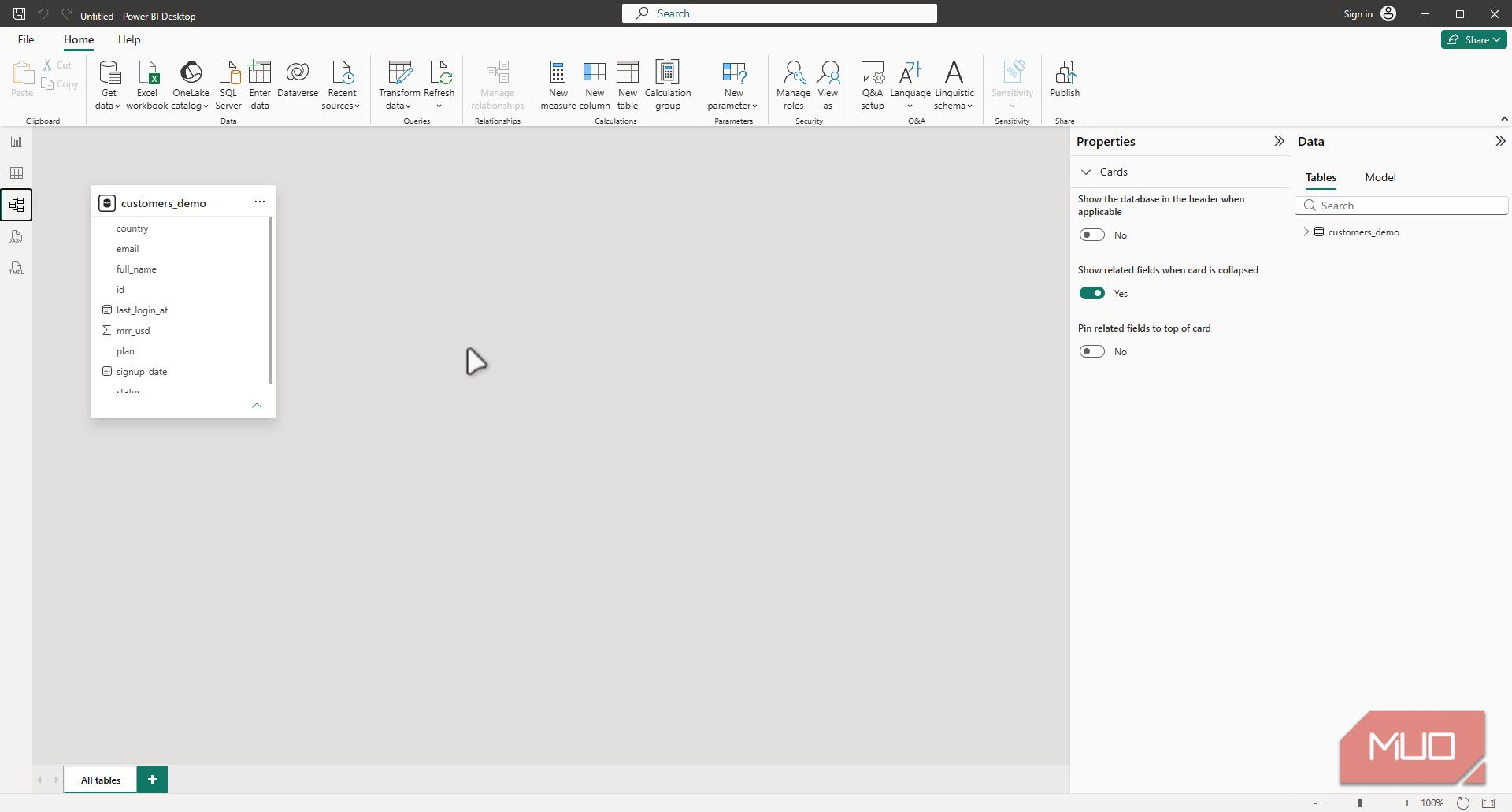Select the signup_date field
1512x812 pixels.
pos(142,372)
